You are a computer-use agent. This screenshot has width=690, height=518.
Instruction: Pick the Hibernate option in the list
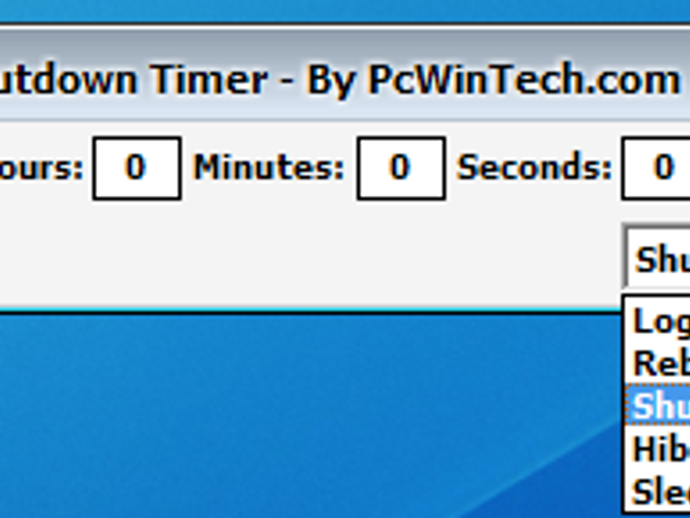tap(659, 449)
